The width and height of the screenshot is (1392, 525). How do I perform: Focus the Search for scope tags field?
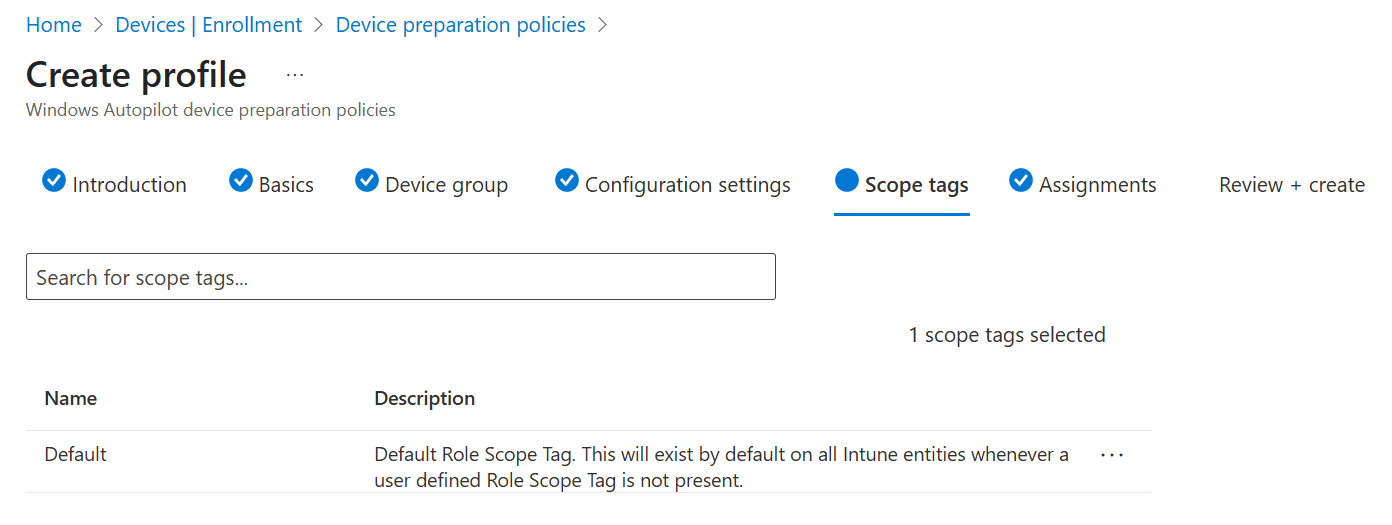(400, 277)
